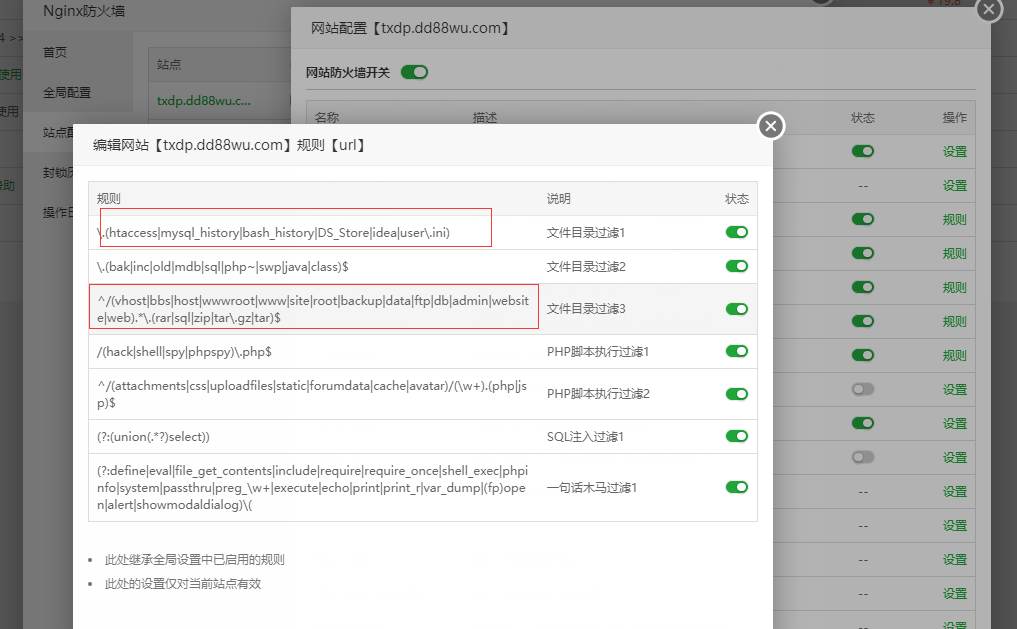Toggle the 网站防火墙开关 switch
1017x629 pixels.
414,72
